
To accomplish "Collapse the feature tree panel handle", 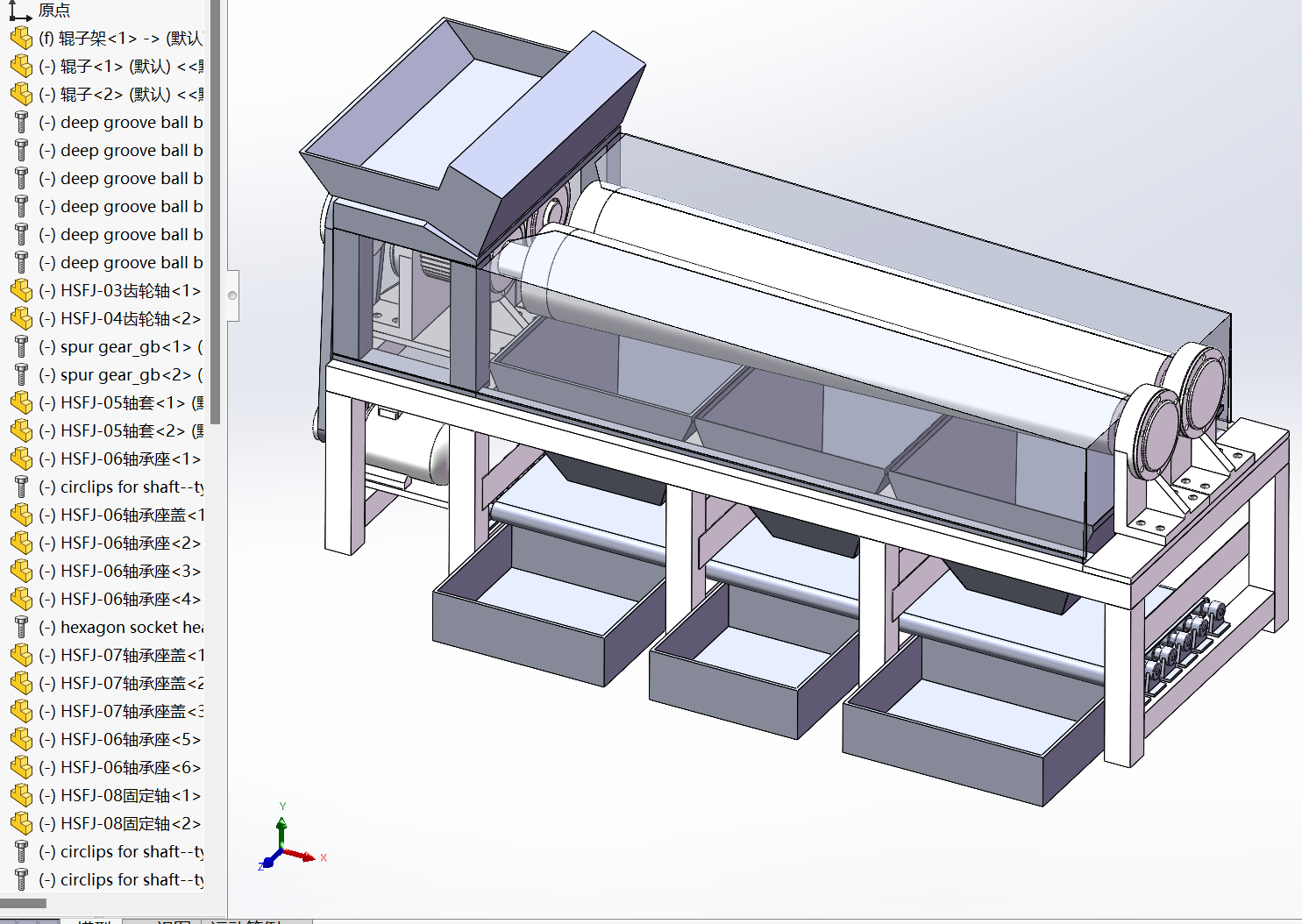I will pos(232,295).
